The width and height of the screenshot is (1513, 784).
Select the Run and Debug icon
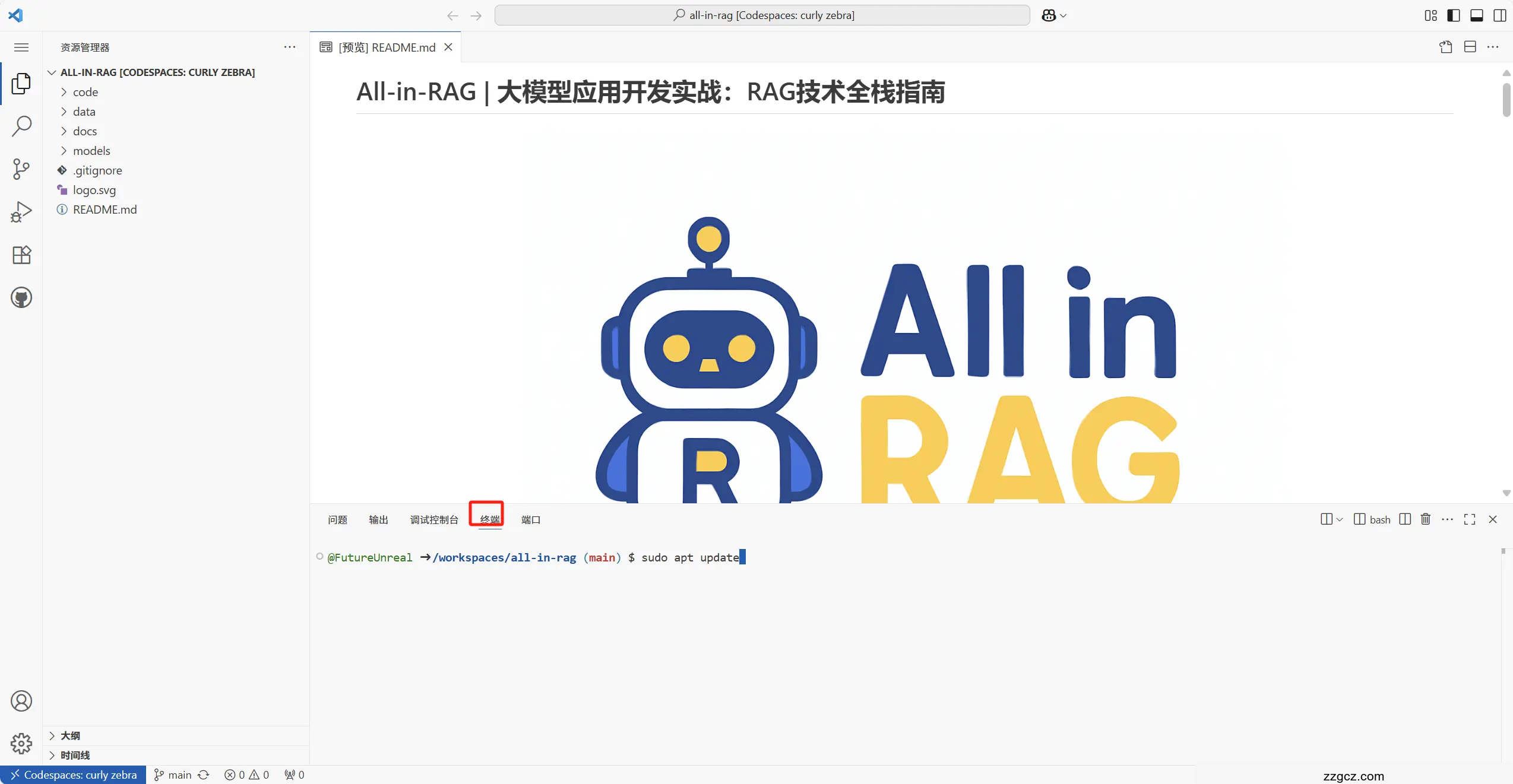(21, 211)
